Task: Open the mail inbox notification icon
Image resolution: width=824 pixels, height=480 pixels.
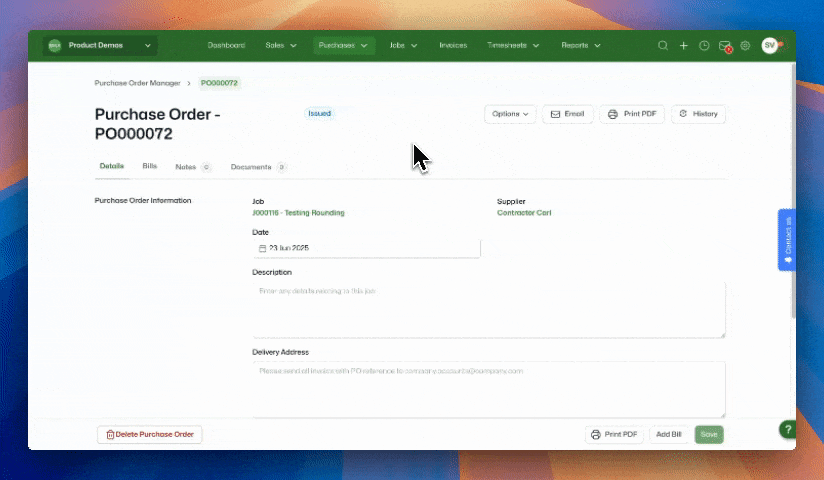Action: (725, 46)
